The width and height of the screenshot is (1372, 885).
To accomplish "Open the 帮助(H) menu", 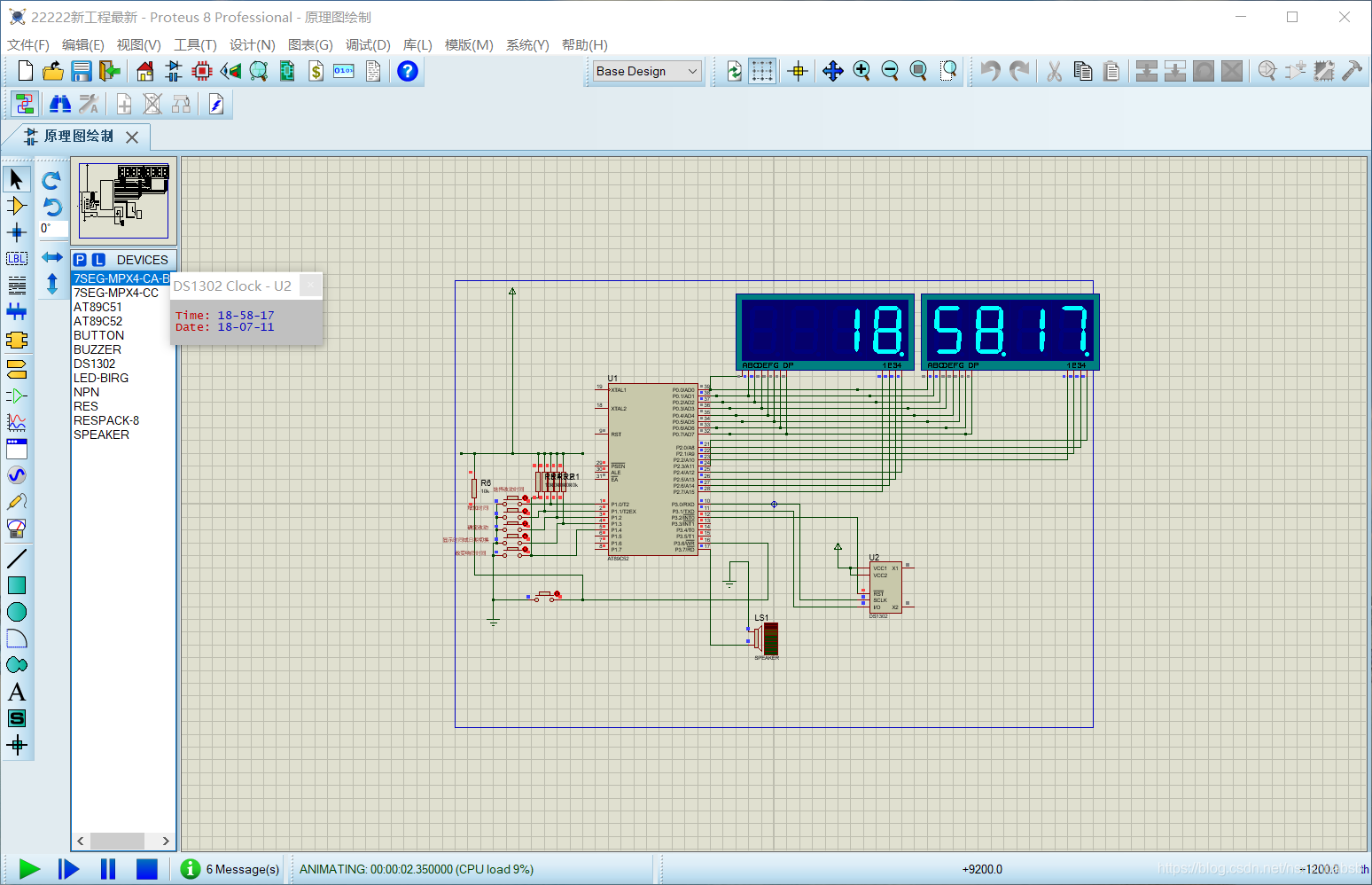I will click(x=585, y=45).
